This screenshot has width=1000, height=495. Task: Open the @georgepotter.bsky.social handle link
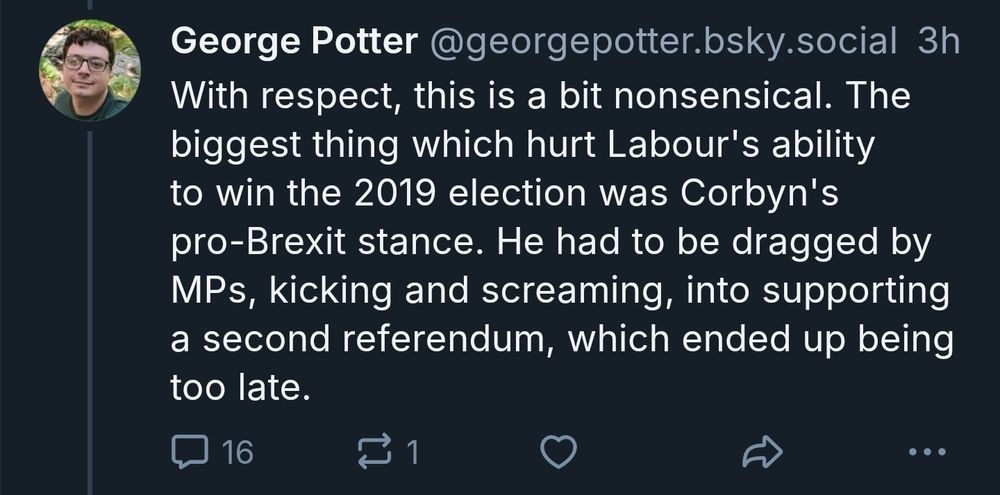coord(661,42)
